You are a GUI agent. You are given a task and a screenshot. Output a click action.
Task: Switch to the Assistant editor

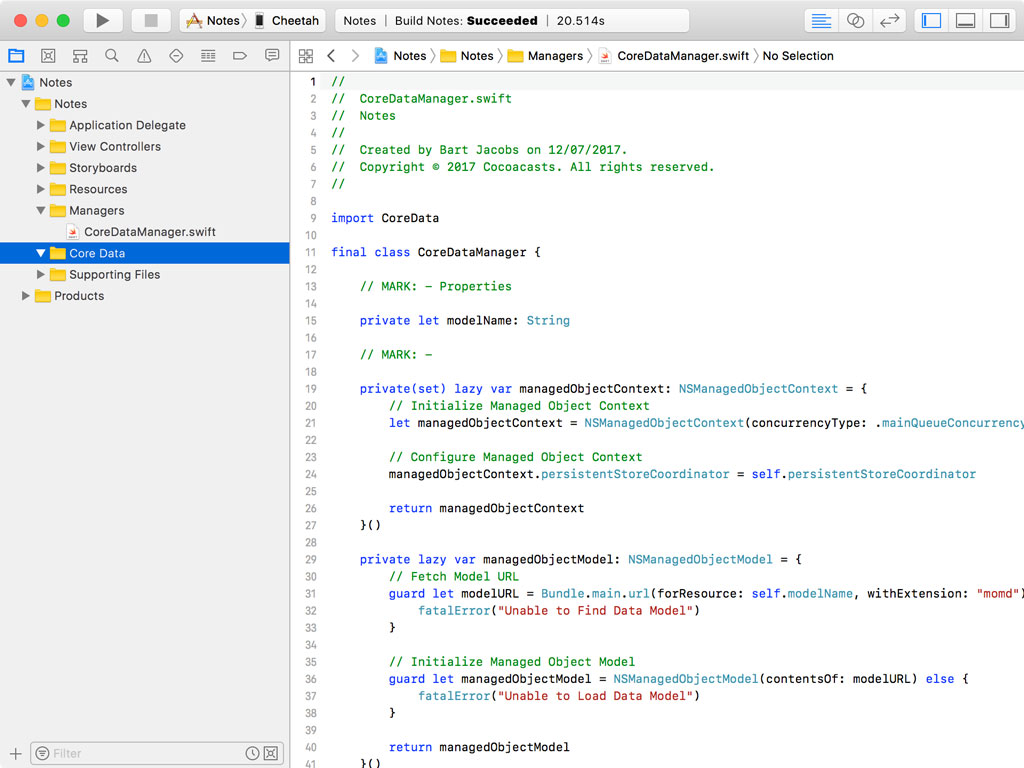[x=855, y=20]
